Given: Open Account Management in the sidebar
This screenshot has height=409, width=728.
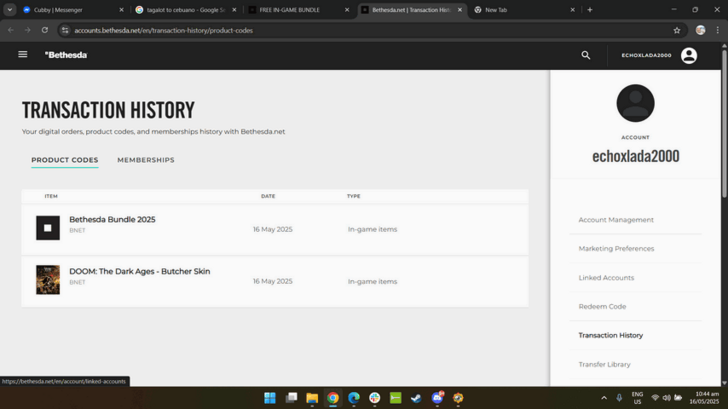Looking at the screenshot, I should click(x=616, y=220).
